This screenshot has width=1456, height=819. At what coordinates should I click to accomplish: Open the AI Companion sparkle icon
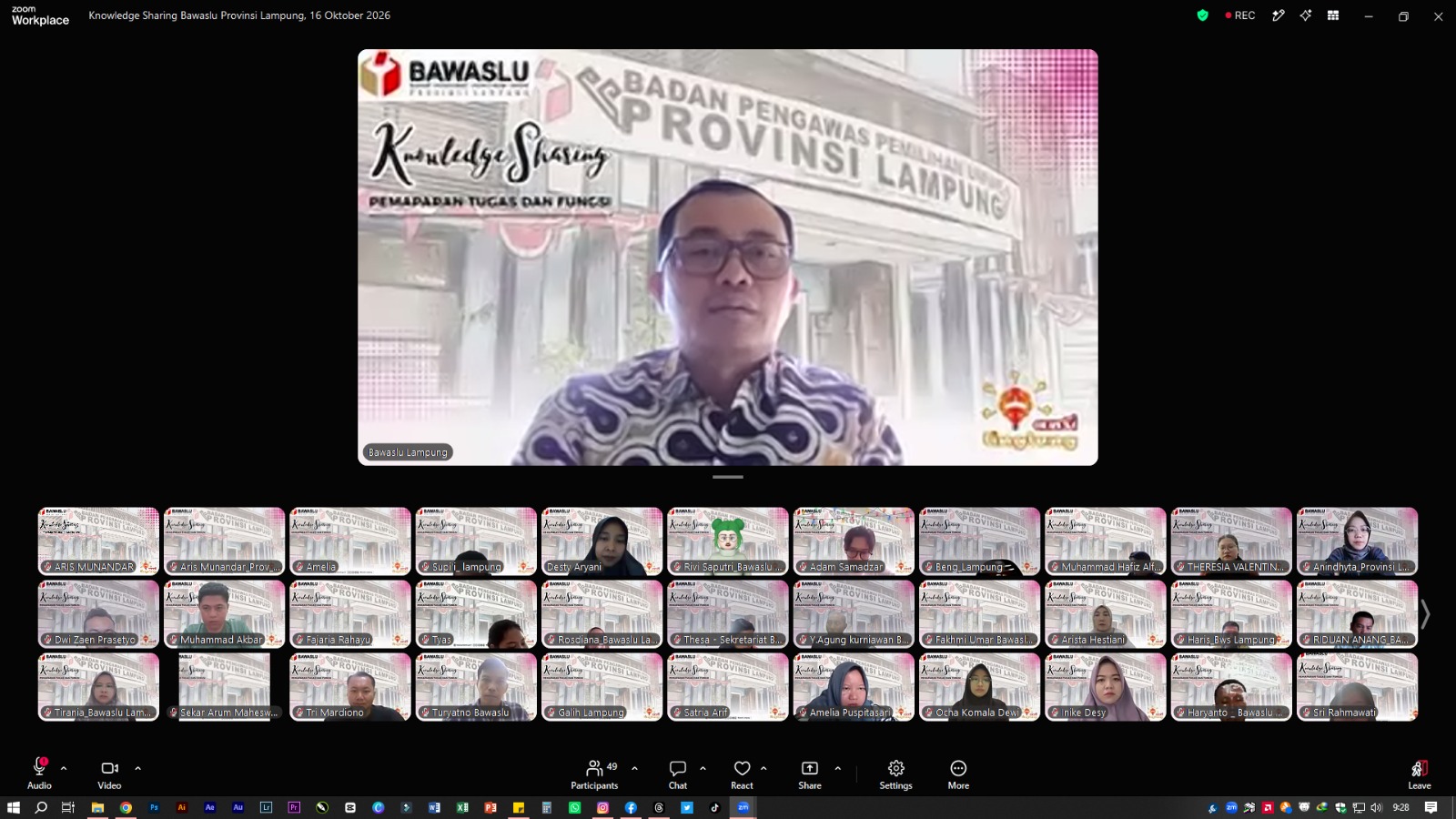[1306, 15]
